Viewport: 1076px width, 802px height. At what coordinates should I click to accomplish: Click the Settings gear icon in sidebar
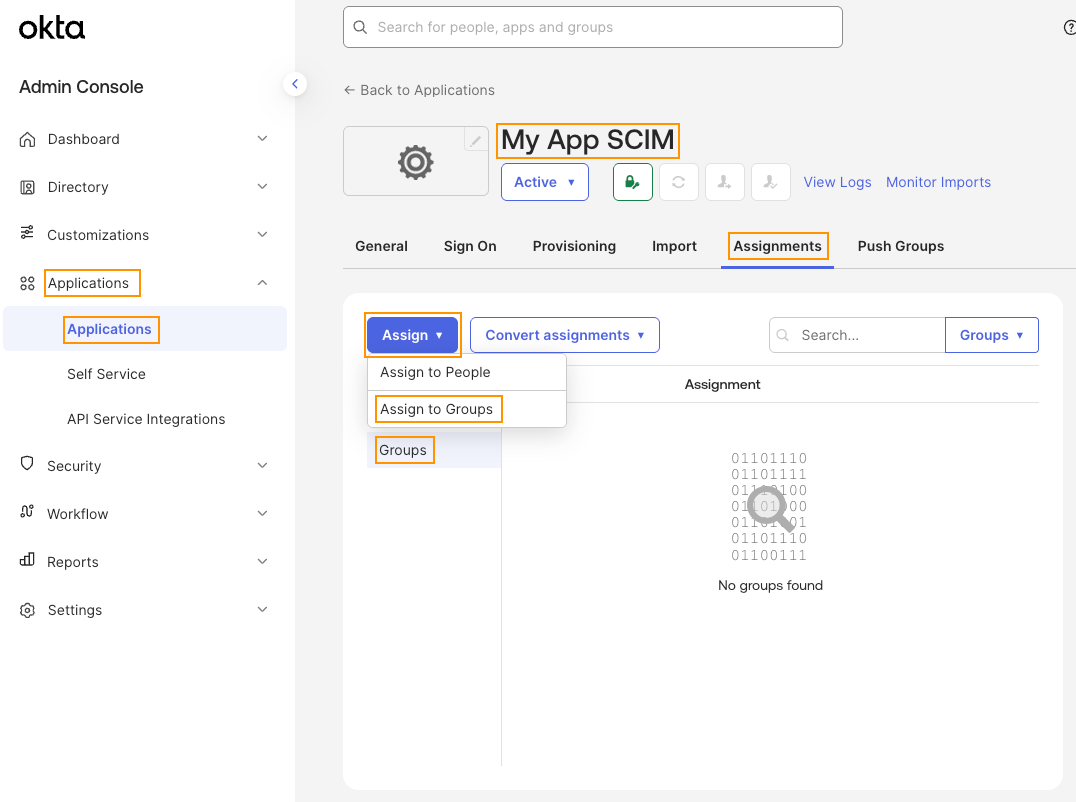pyautogui.click(x=27, y=610)
